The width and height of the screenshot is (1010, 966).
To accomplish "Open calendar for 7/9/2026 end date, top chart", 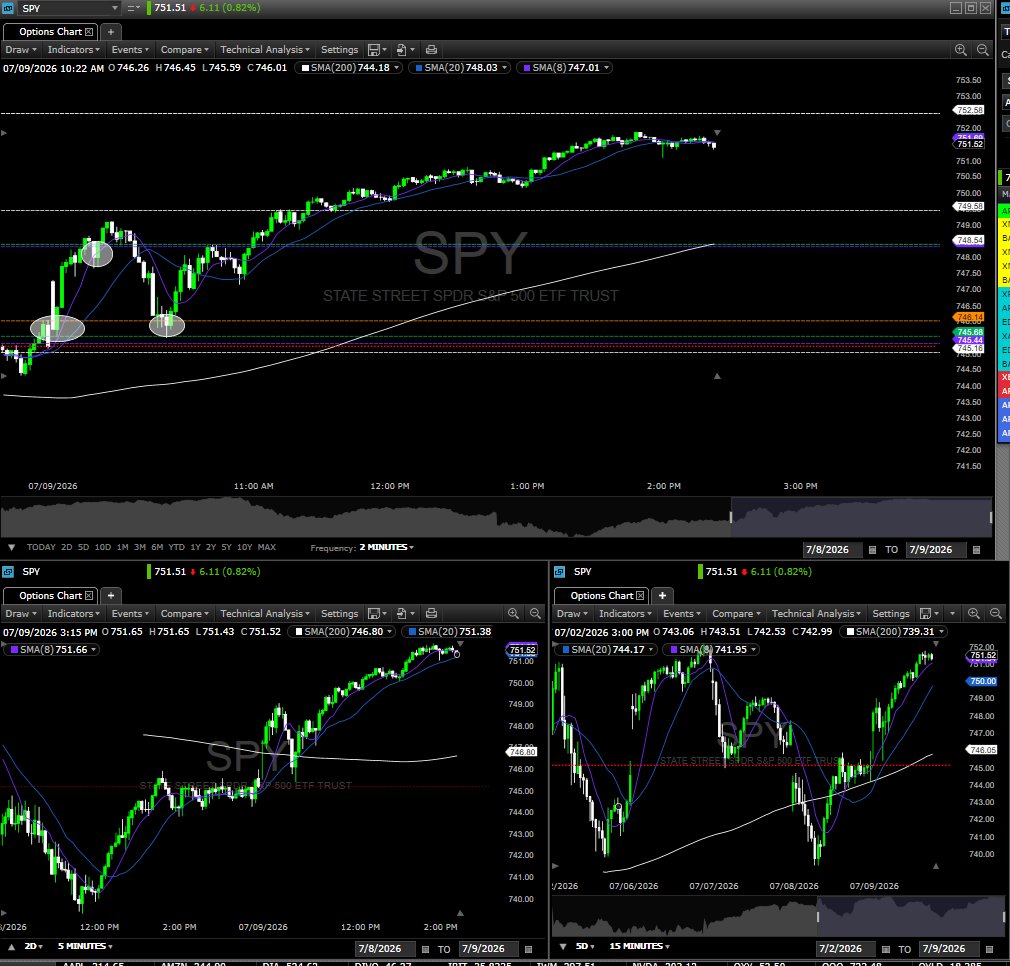I will coord(977,550).
